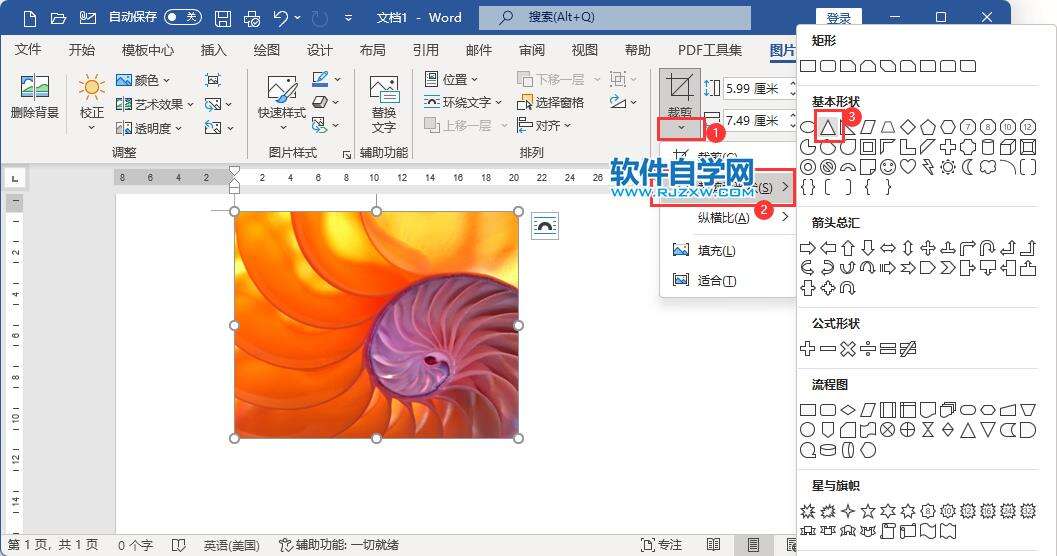Click the Picture Effects icon
The width and height of the screenshot is (1057, 556).
(x=320, y=102)
